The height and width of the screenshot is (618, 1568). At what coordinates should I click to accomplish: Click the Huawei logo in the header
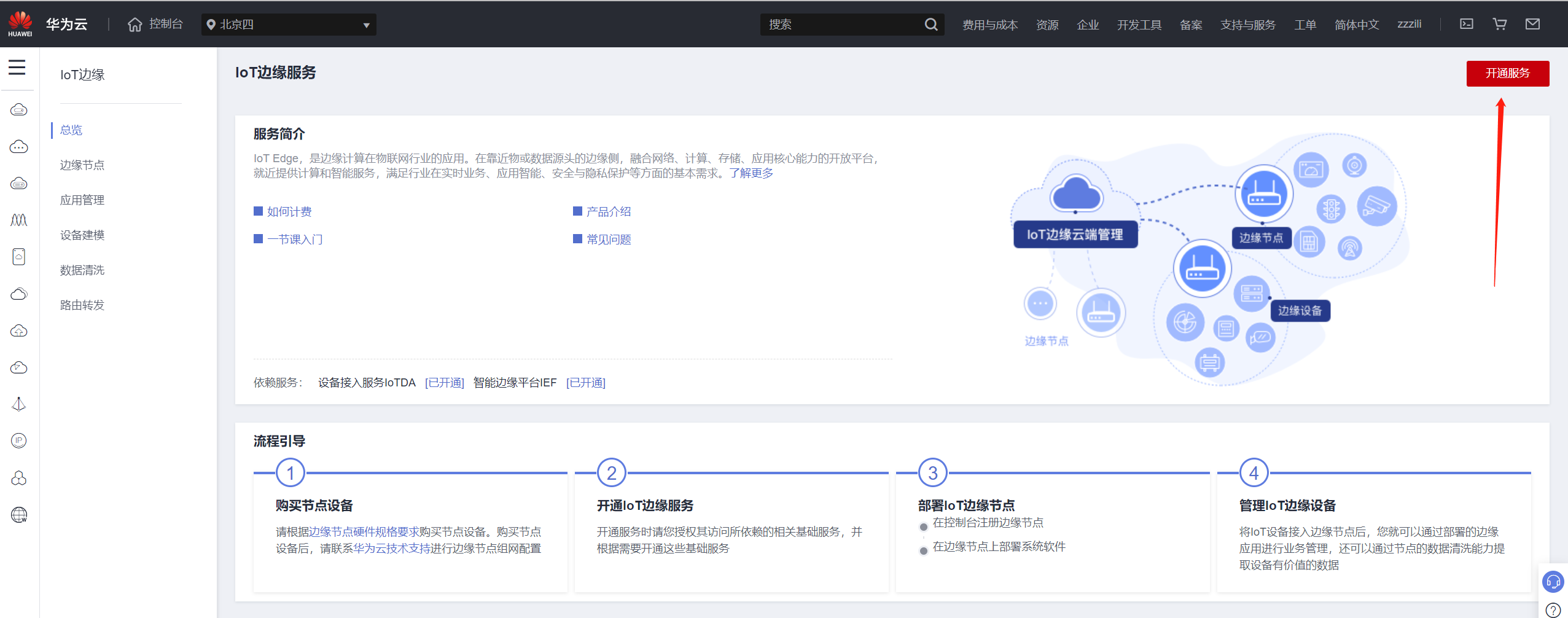20,24
